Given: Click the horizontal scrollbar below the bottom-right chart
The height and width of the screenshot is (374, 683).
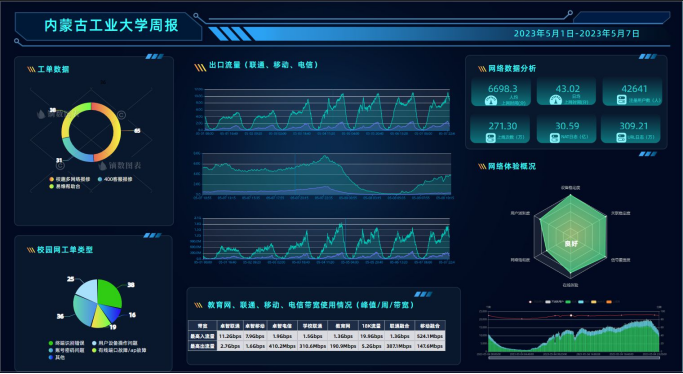Looking at the screenshot, I should (x=573, y=358).
